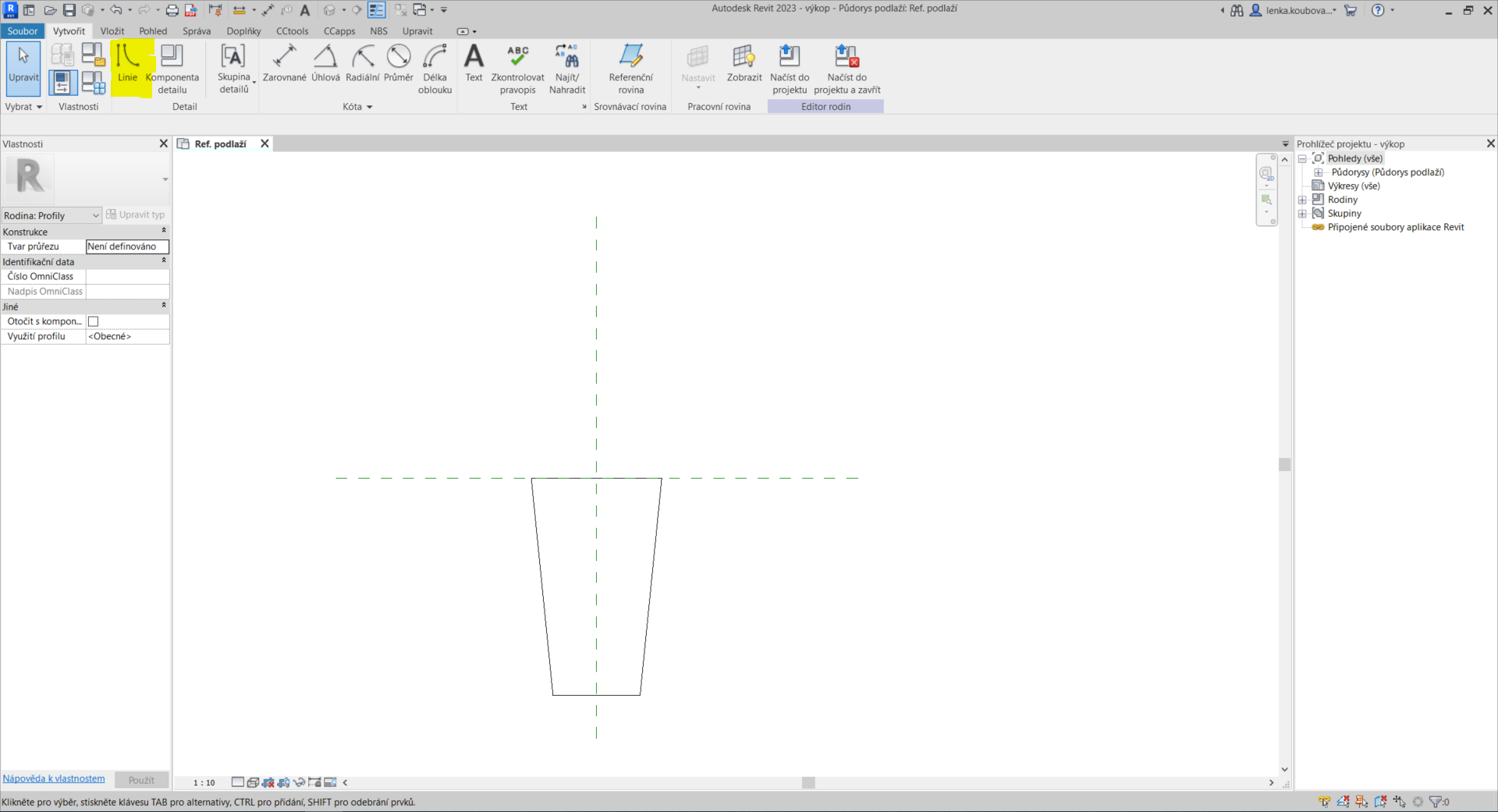
Task: Expand the Půdorysy tree node
Action: click(1319, 172)
